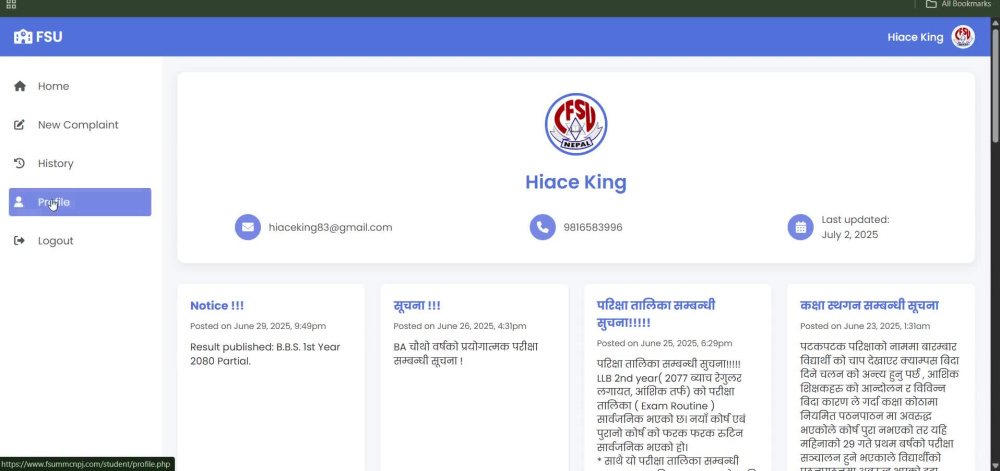
Task: Open the Notice !!! card title
Action: click(217, 306)
